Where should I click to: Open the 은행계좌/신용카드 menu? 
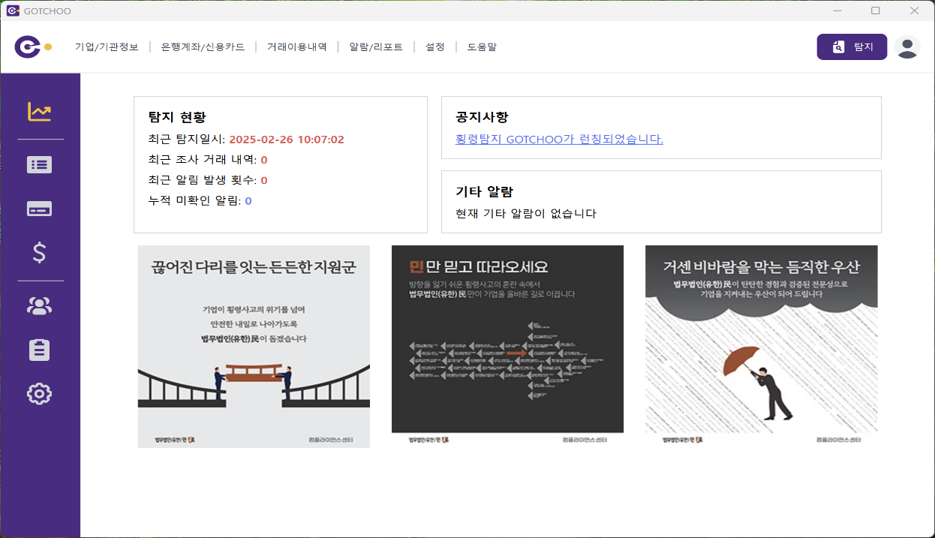coord(202,47)
